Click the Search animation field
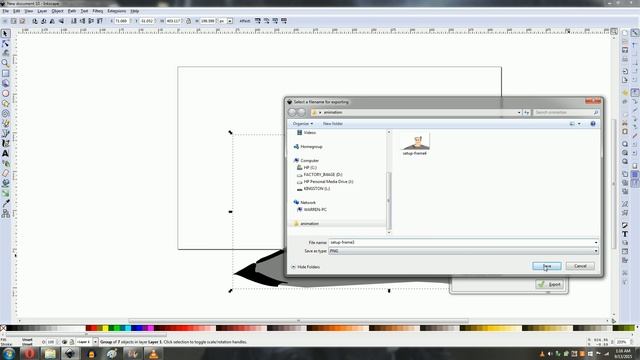Image resolution: width=640 pixels, height=360 pixels. 566,112
